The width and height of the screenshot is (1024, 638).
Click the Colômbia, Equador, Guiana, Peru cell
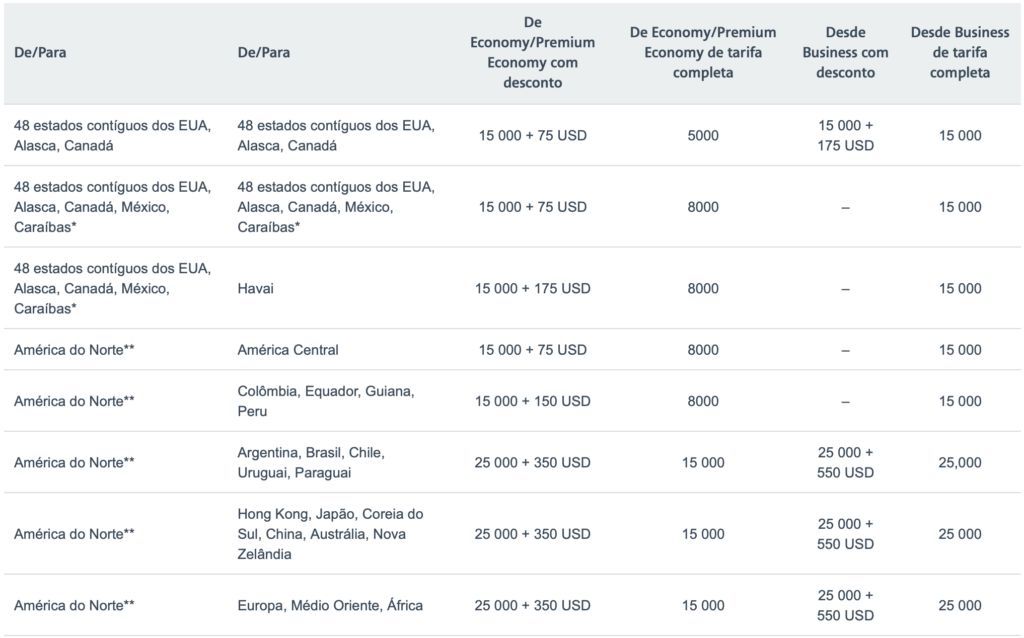point(326,401)
